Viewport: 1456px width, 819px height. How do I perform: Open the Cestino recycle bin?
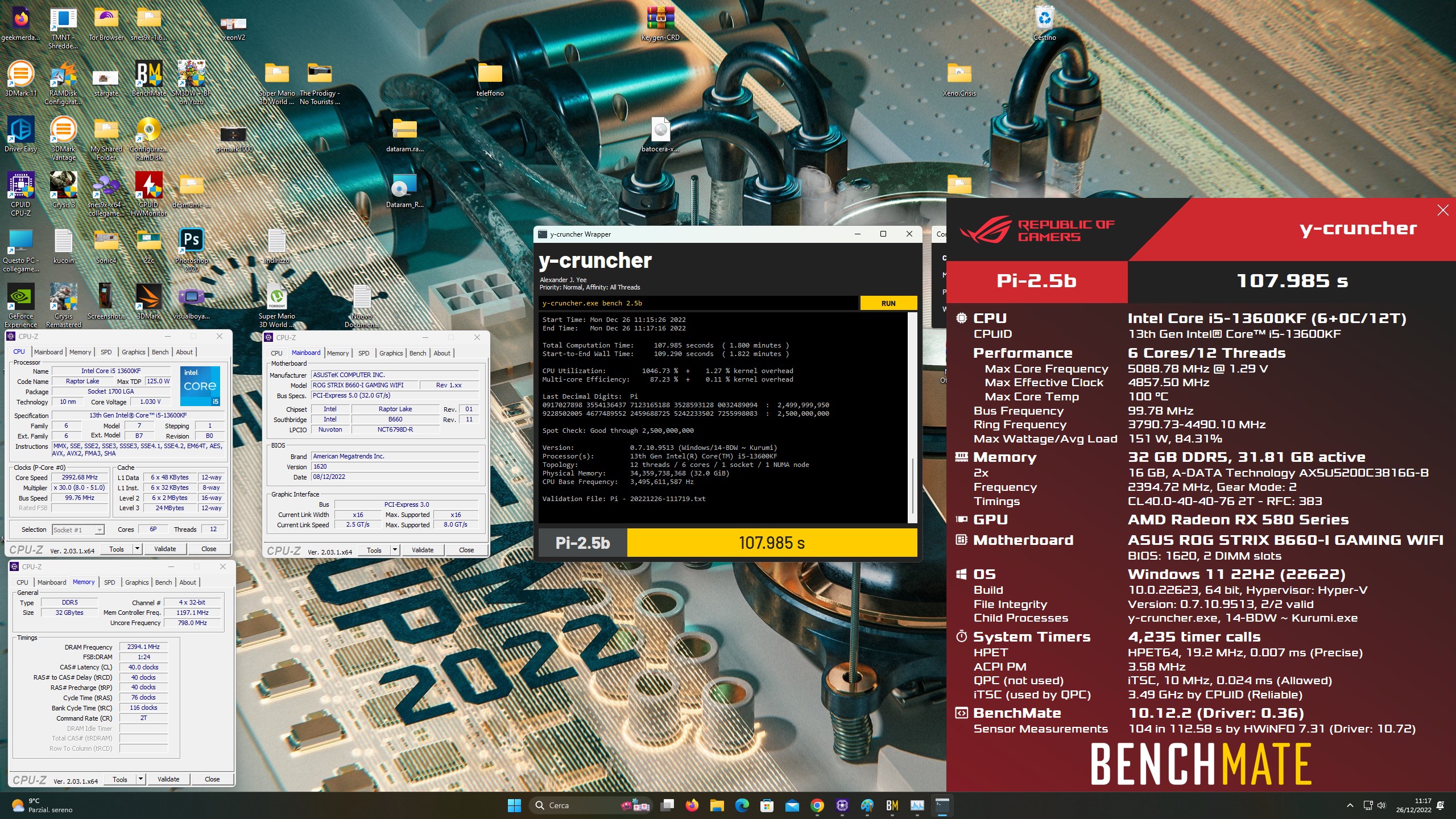coord(1044,24)
